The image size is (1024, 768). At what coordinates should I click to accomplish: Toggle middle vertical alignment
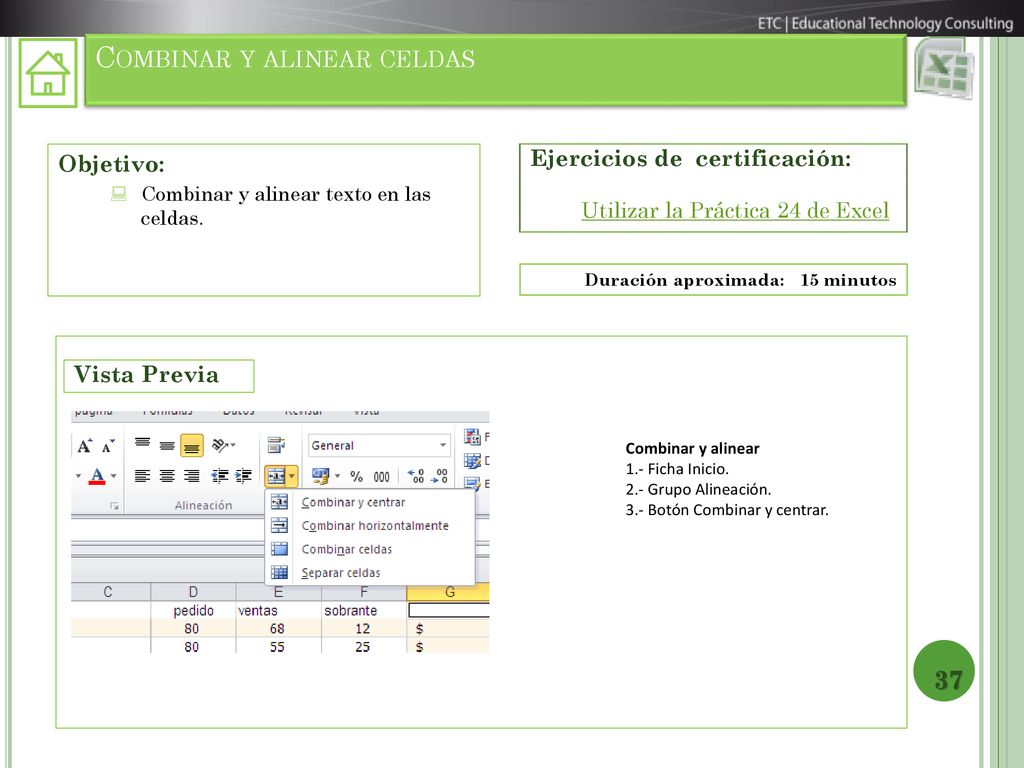click(x=167, y=445)
